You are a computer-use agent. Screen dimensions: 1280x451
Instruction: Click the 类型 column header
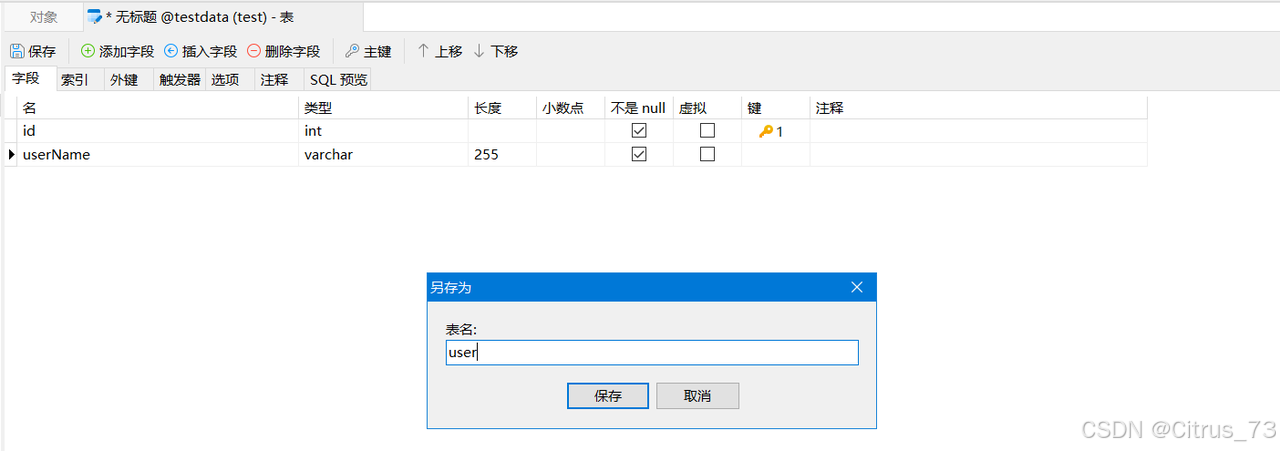[x=383, y=108]
